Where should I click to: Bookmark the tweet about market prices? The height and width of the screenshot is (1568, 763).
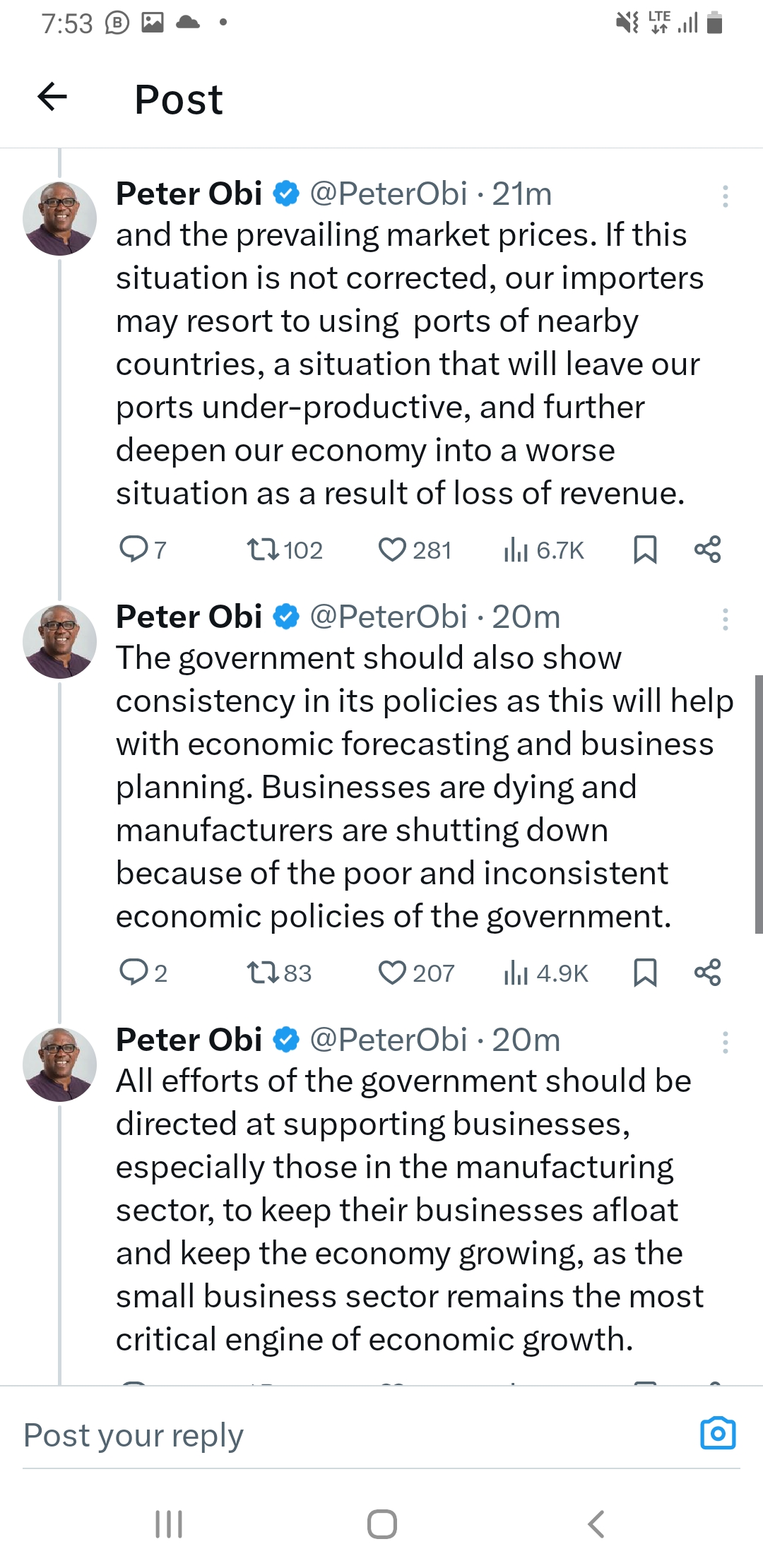click(645, 550)
